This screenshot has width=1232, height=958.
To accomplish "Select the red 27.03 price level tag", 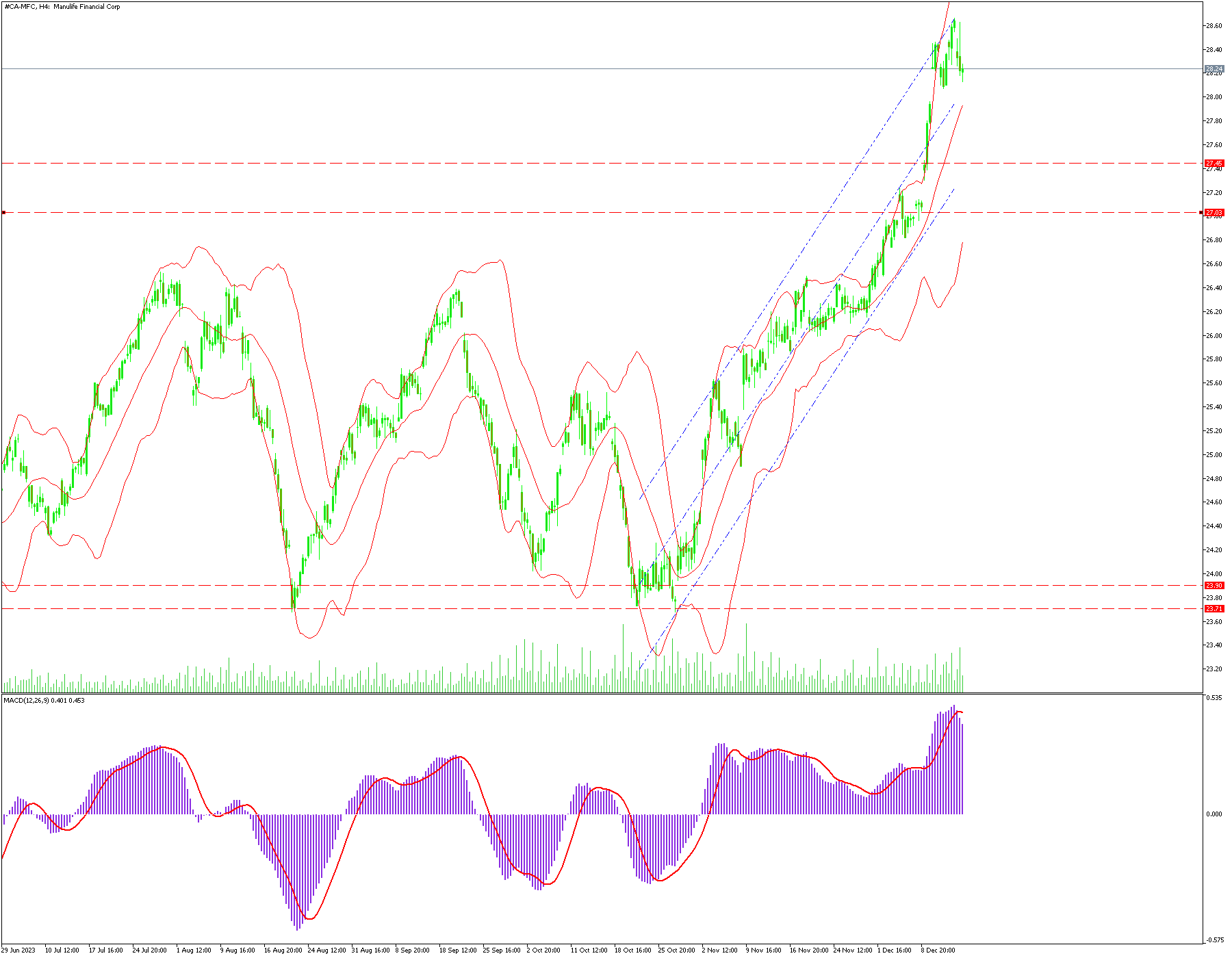I will (1214, 213).
